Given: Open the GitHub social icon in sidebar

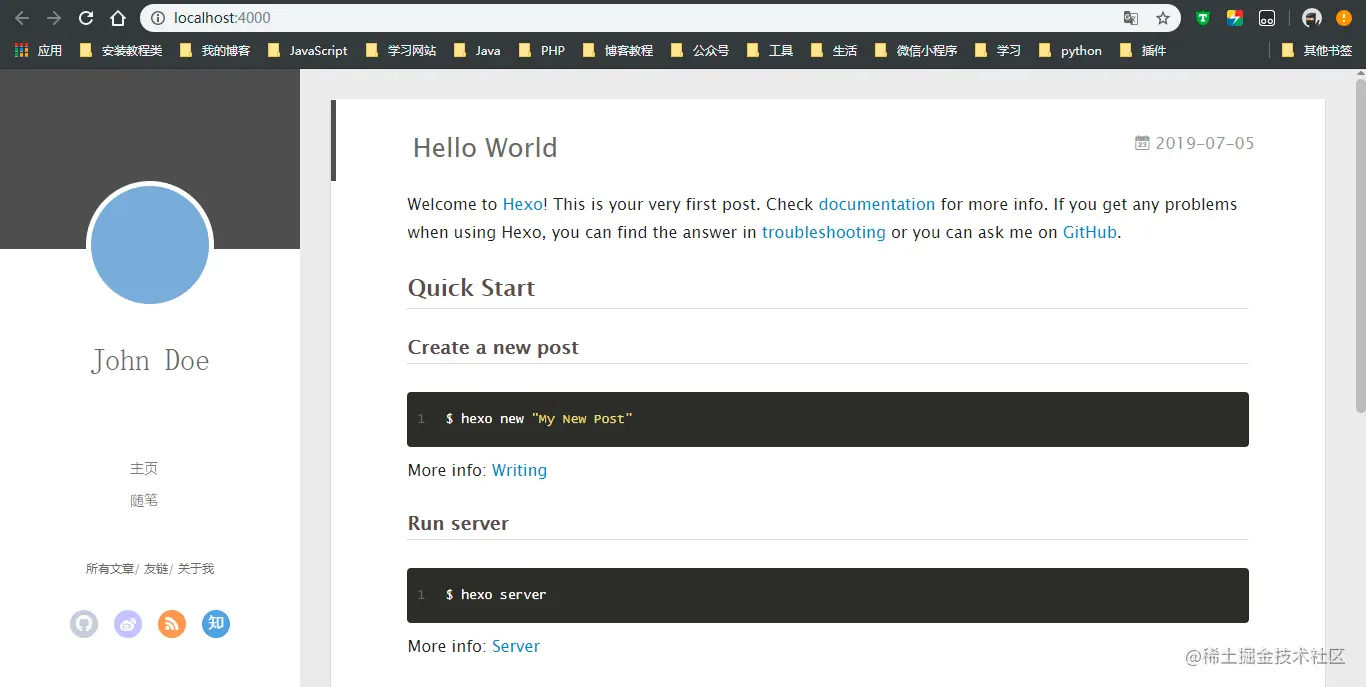Looking at the screenshot, I should pyautogui.click(x=84, y=624).
